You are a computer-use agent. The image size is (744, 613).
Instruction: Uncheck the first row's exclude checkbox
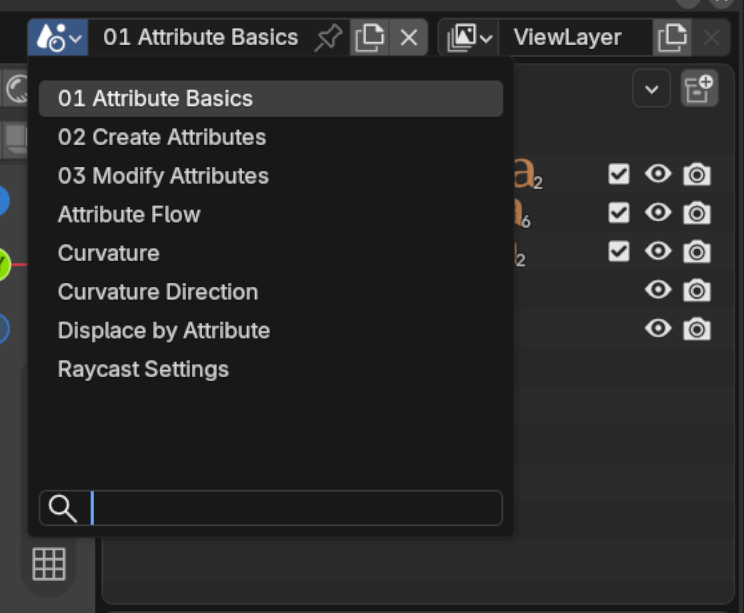click(619, 174)
